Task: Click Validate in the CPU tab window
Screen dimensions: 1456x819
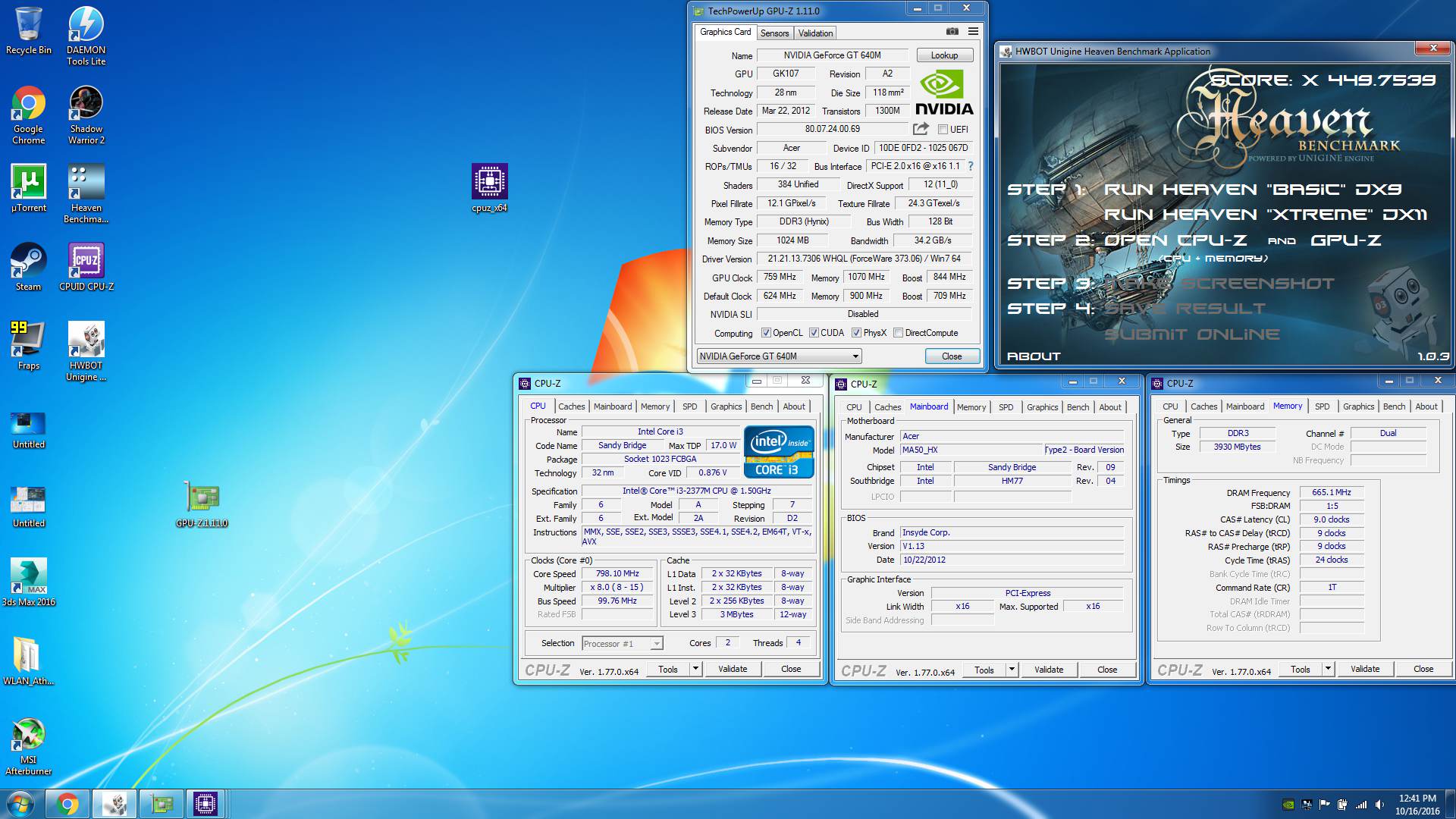Action: 733,669
